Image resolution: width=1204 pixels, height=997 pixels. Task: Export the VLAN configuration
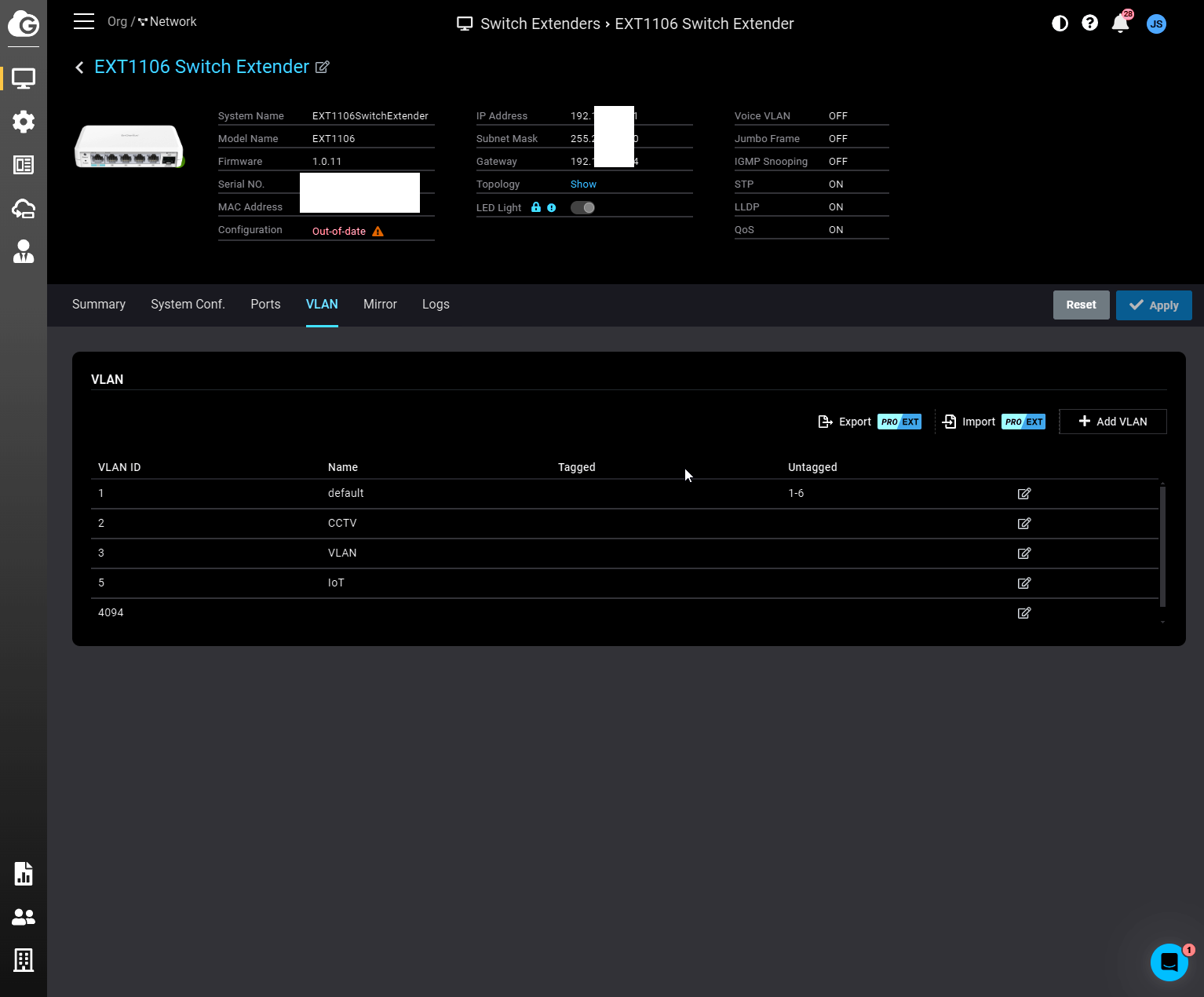tap(845, 422)
